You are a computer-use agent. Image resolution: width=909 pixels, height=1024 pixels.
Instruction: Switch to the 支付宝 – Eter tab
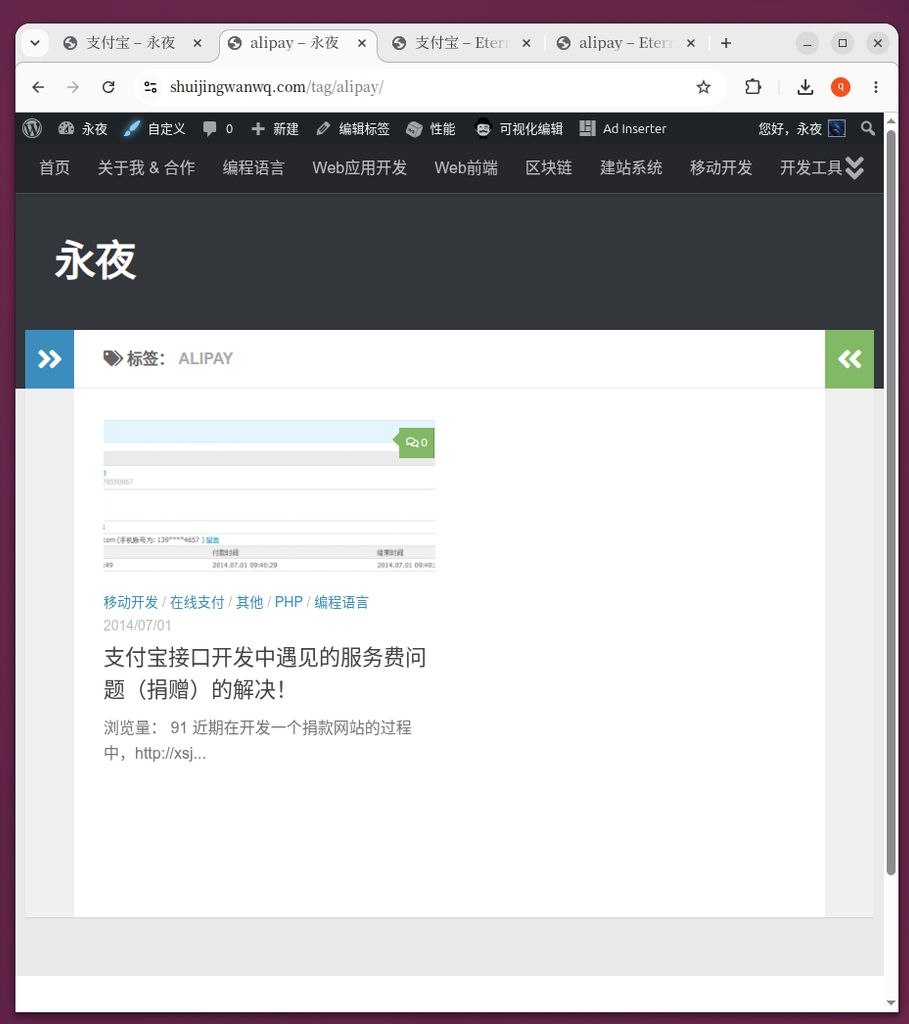tap(461, 43)
